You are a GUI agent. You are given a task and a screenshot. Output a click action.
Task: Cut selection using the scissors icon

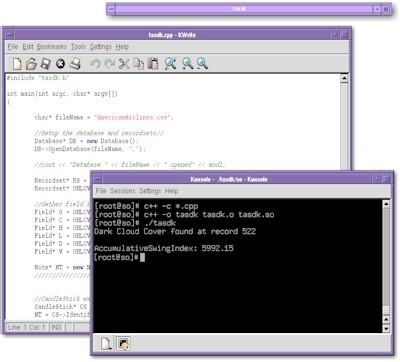point(124,63)
